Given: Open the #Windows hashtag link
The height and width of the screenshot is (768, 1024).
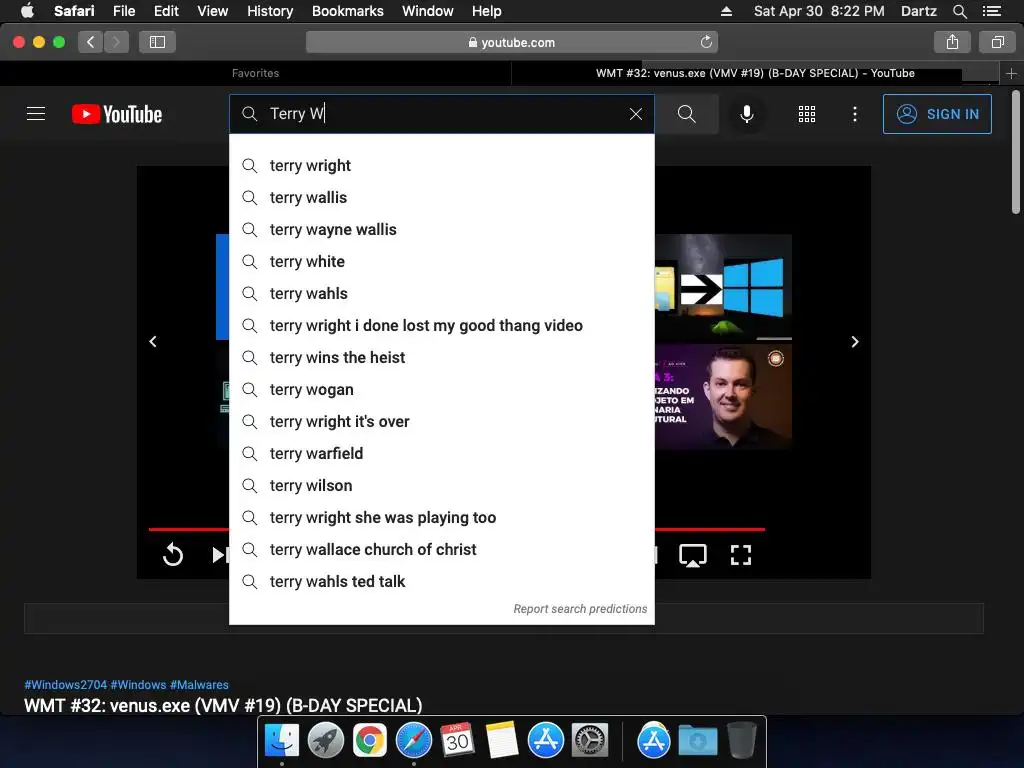Looking at the screenshot, I should [138, 684].
